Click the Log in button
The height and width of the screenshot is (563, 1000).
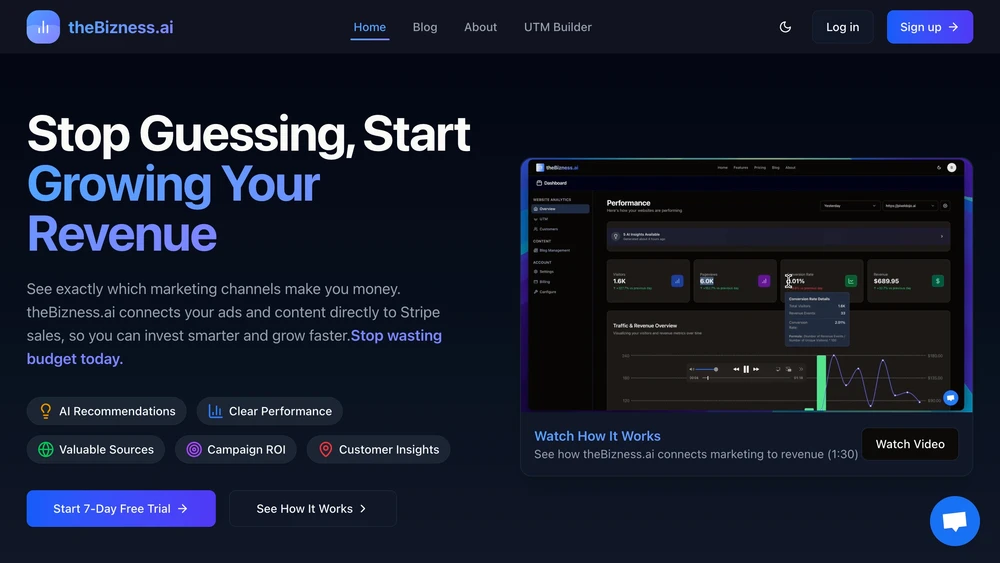pyautogui.click(x=842, y=27)
